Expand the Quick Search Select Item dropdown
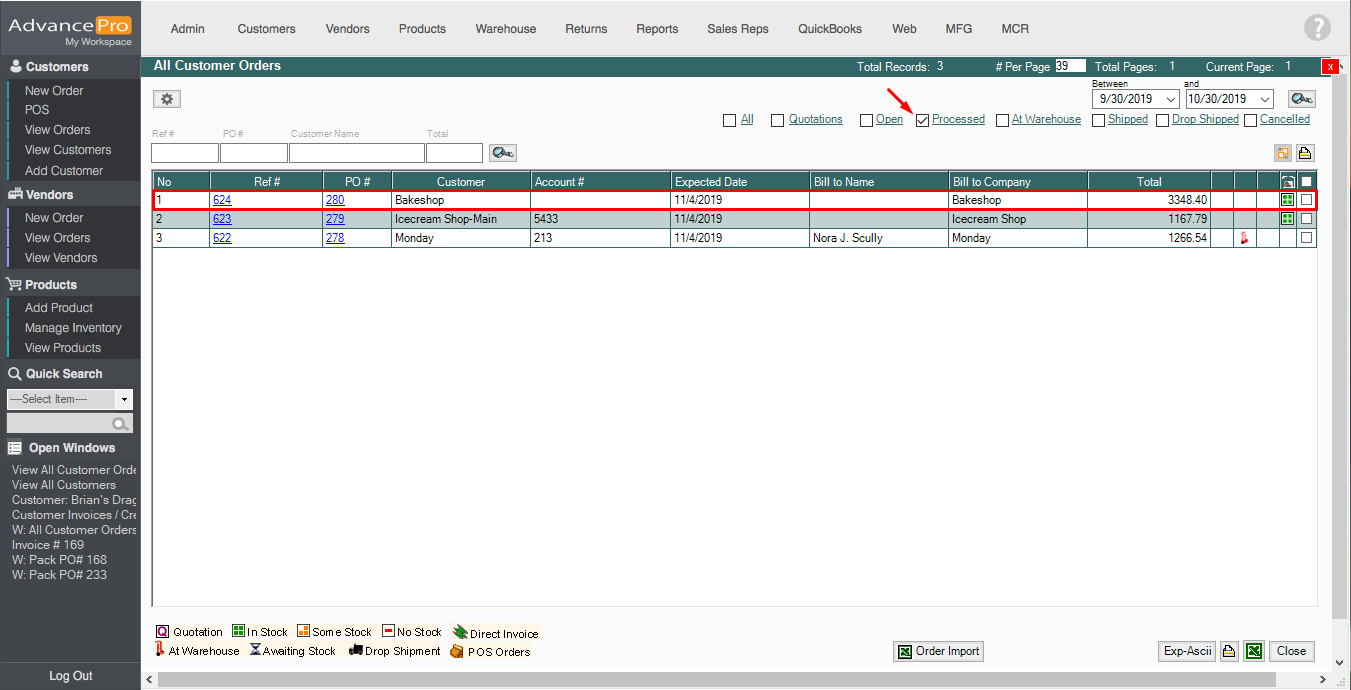The height and width of the screenshot is (690, 1351). pos(125,399)
